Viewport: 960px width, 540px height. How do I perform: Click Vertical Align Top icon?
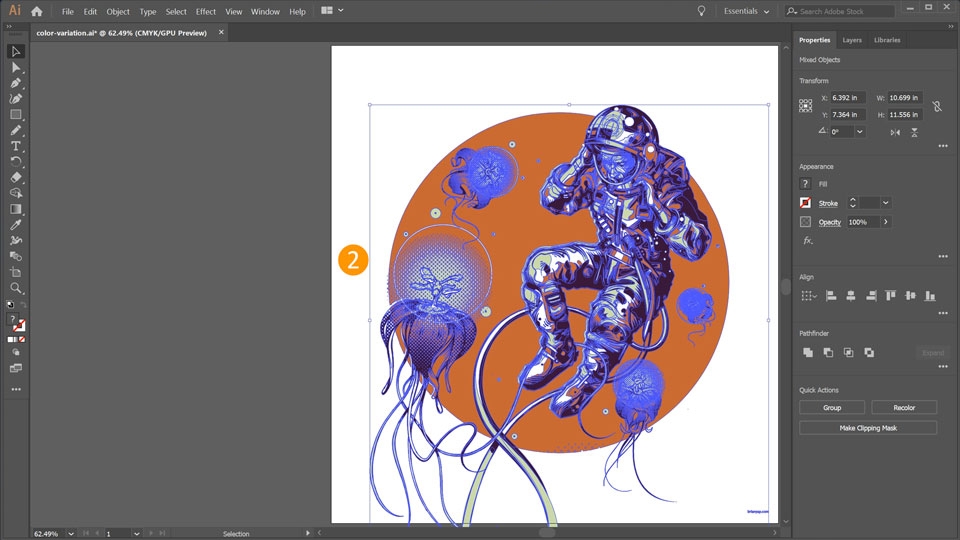(890, 296)
